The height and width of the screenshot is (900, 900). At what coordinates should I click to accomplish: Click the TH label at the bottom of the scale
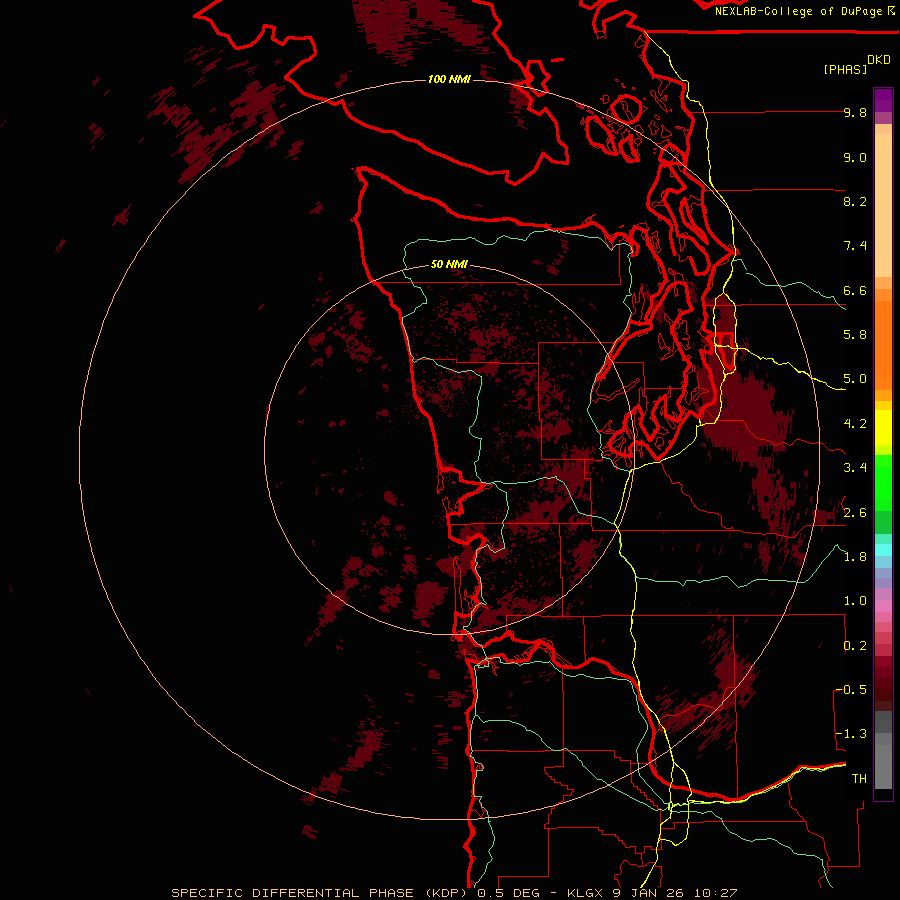[859, 779]
